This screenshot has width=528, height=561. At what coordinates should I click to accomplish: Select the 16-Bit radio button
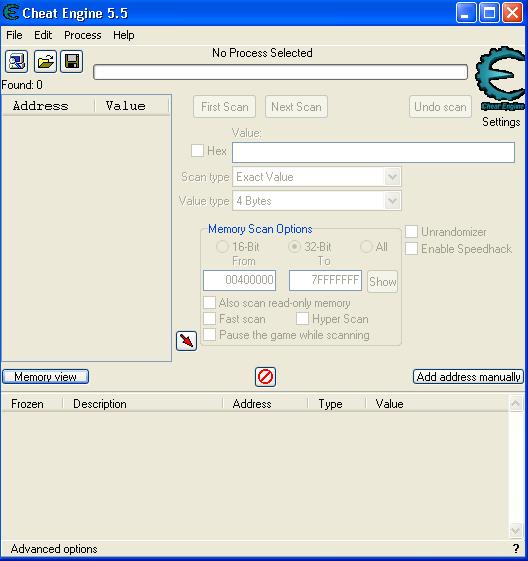coord(222,247)
